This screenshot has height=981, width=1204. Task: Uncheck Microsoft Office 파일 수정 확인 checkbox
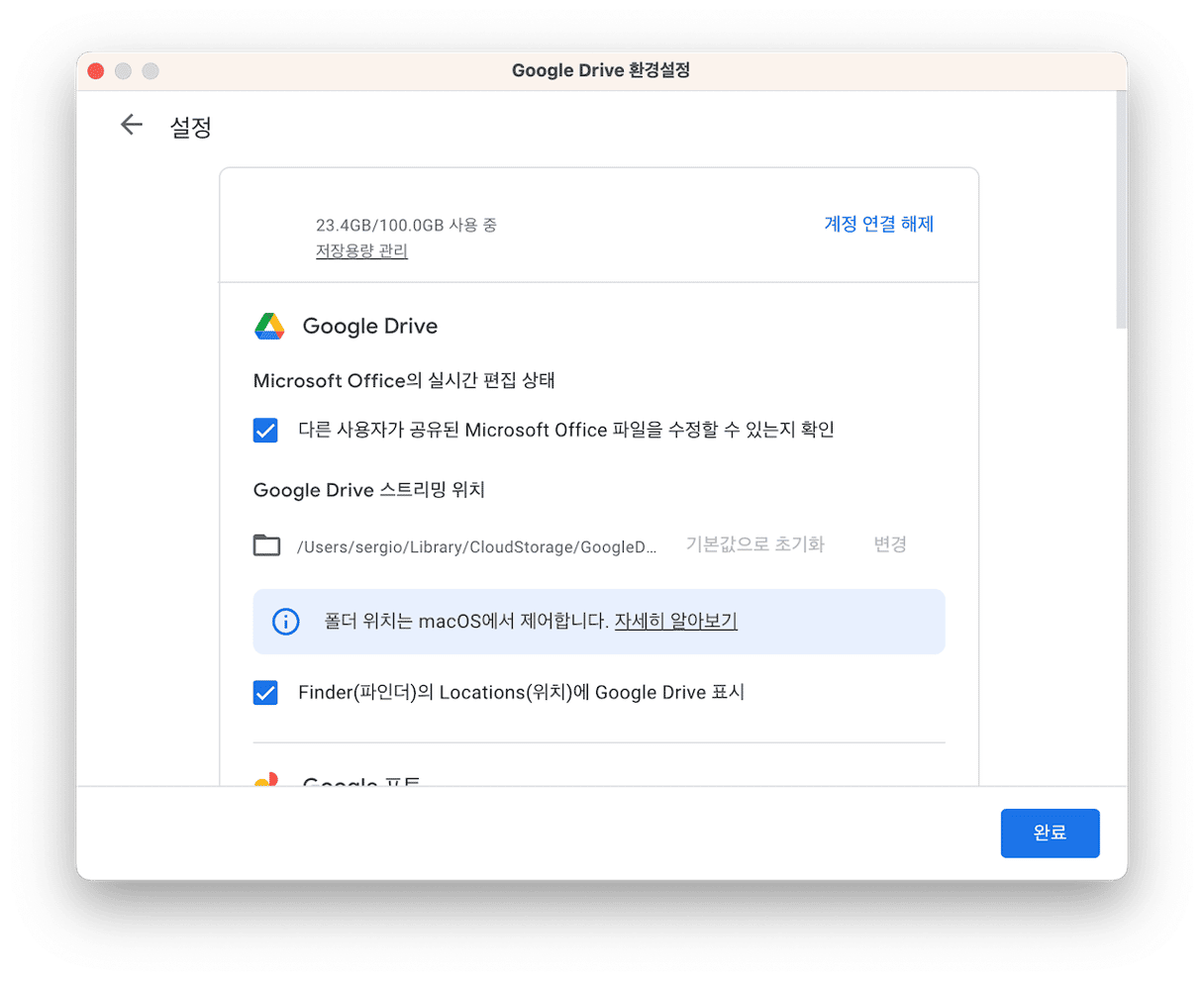click(x=265, y=431)
